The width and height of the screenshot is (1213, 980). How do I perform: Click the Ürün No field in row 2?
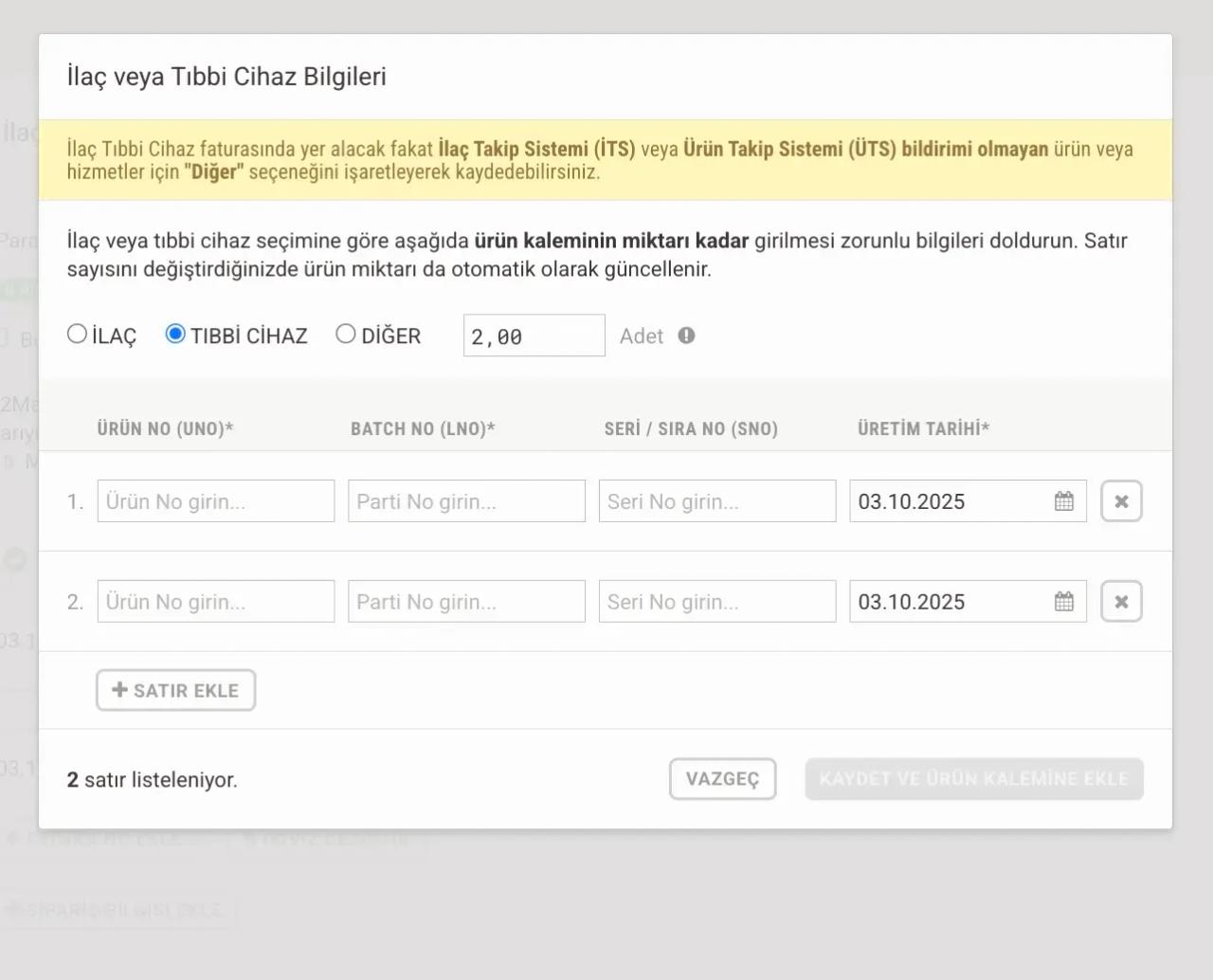point(216,602)
